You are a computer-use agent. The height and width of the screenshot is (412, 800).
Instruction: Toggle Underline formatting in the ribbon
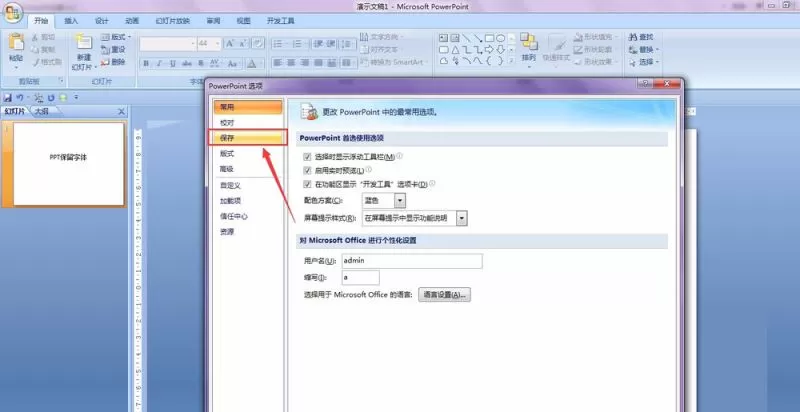point(173,64)
